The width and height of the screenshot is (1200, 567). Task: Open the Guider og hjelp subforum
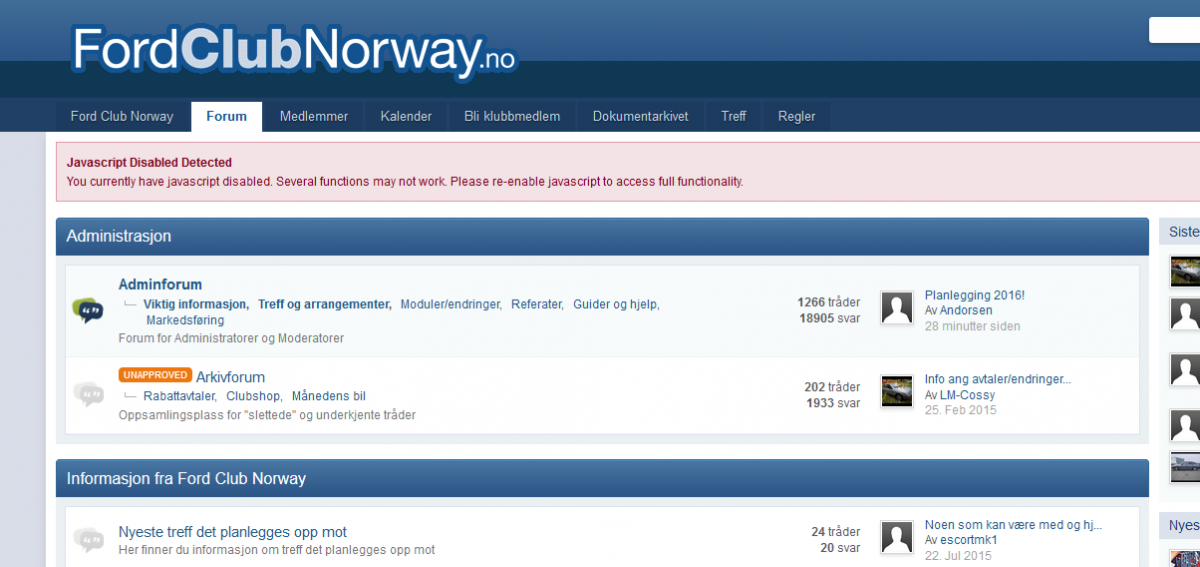616,304
